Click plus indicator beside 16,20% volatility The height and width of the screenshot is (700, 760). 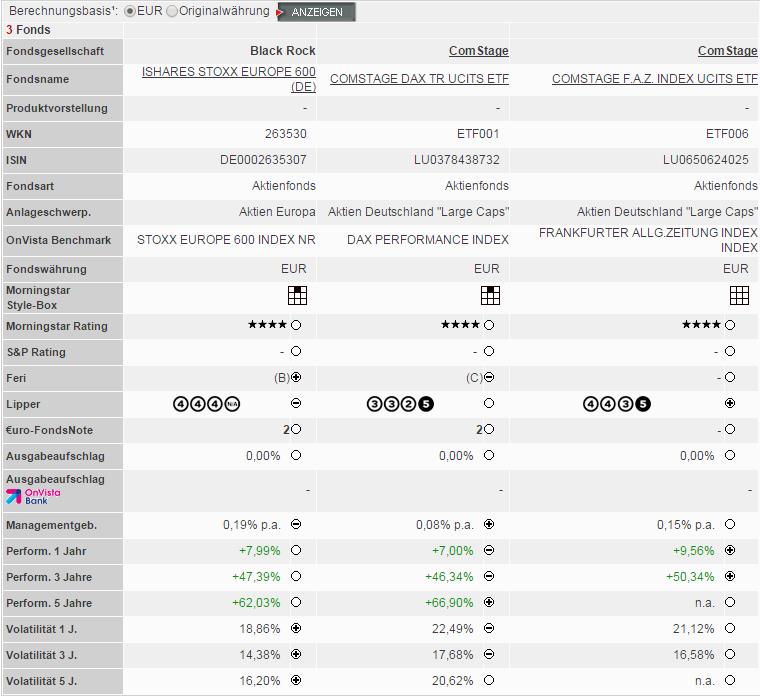click(x=296, y=680)
